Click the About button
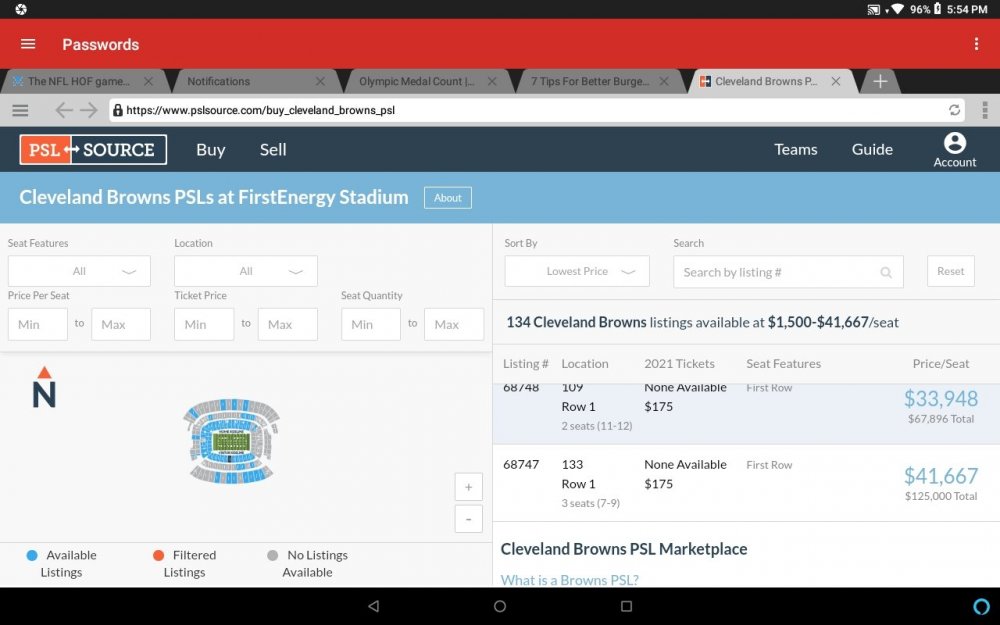 [x=448, y=198]
